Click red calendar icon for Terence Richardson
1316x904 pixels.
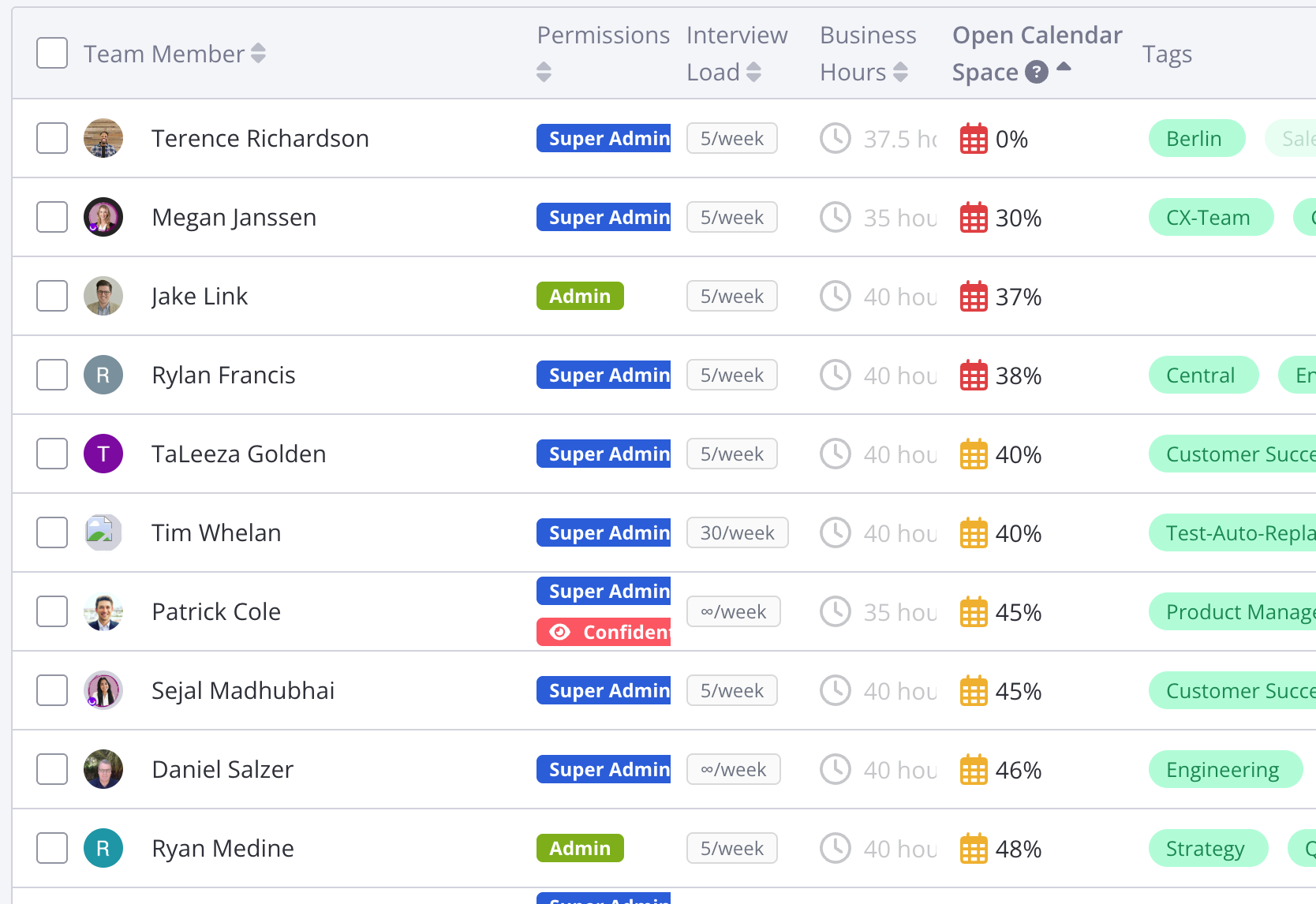974,139
